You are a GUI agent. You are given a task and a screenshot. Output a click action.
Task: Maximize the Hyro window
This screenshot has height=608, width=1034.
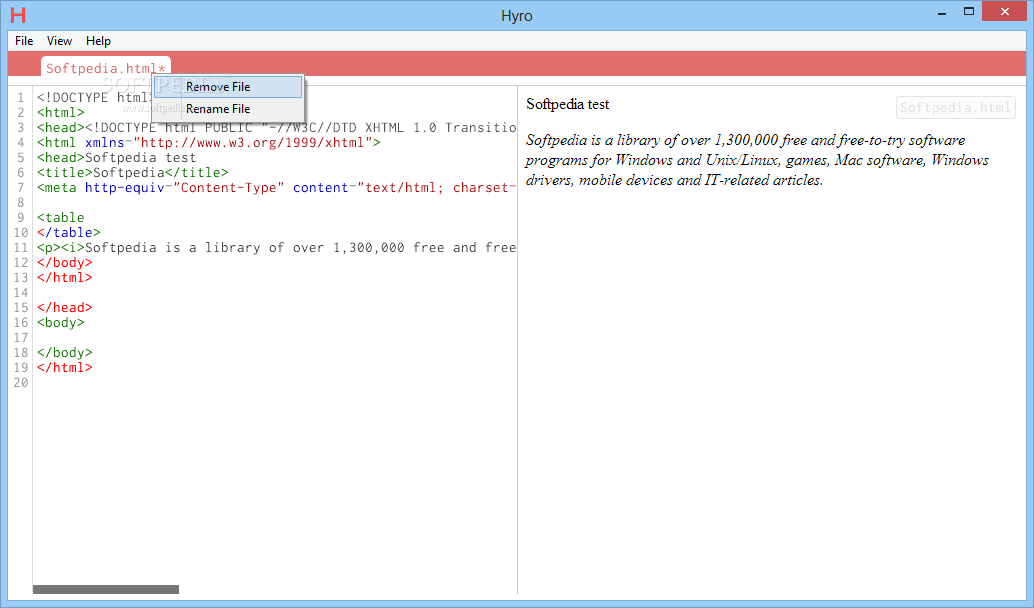click(x=969, y=12)
